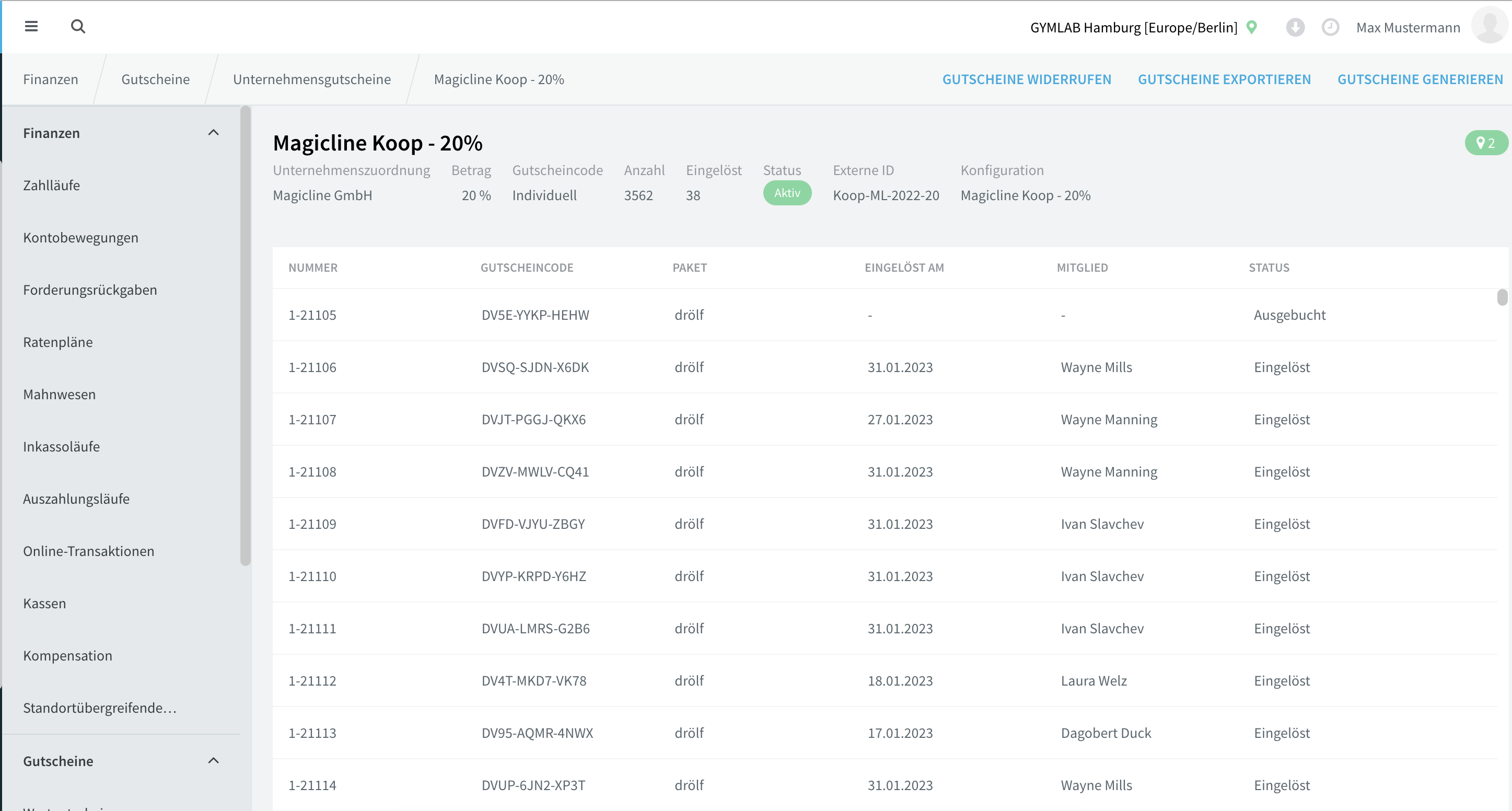Click the green studio count badge
The height and width of the screenshot is (811, 1512).
1485,143
